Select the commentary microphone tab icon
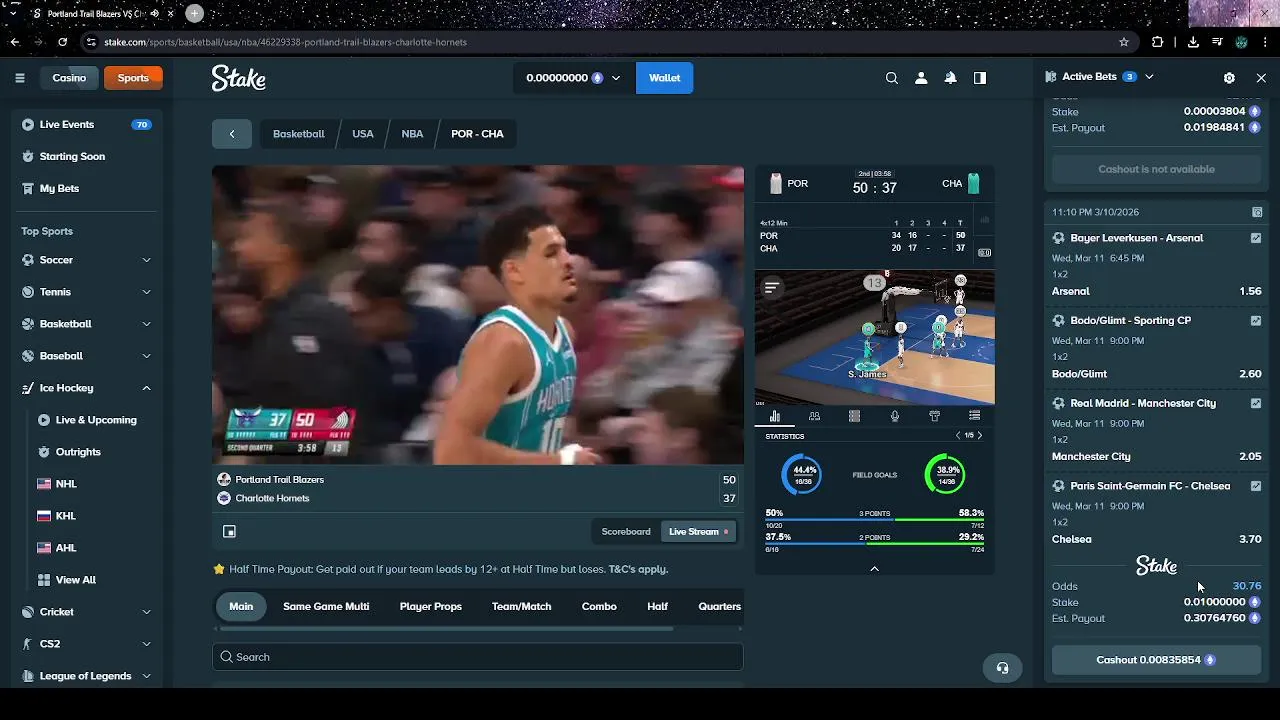The height and width of the screenshot is (720, 1280). (x=894, y=416)
